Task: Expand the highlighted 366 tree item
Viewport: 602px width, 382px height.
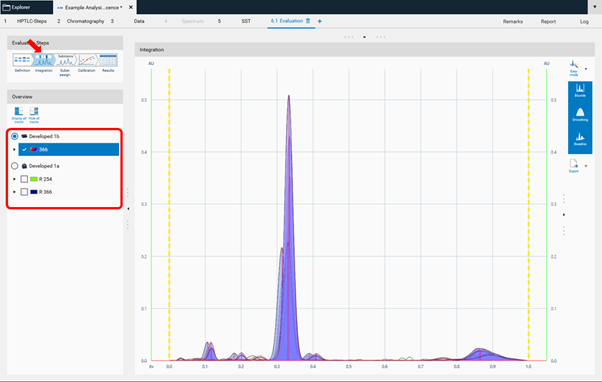Action: click(15, 150)
